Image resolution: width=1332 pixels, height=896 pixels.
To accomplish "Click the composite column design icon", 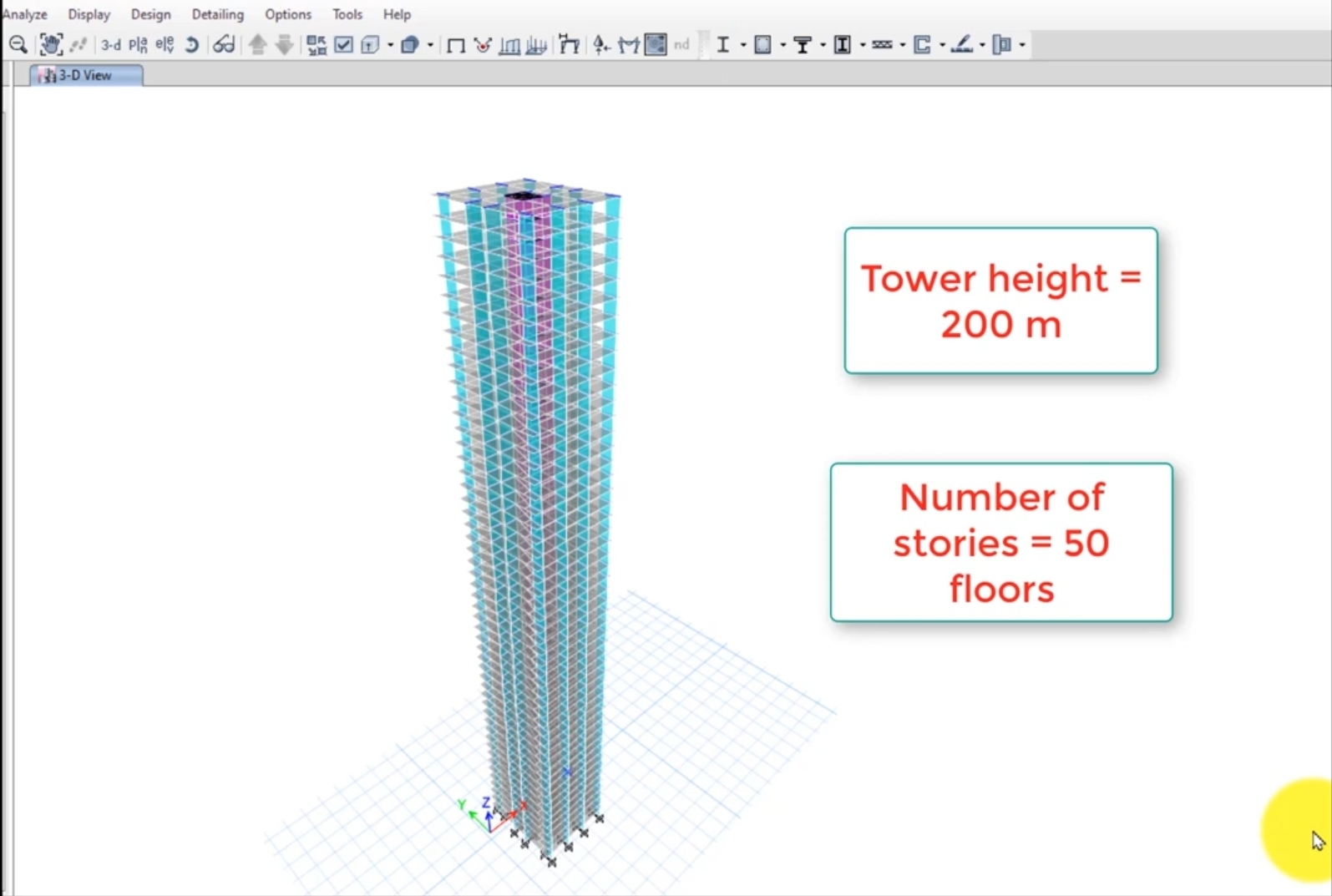I will 843,45.
